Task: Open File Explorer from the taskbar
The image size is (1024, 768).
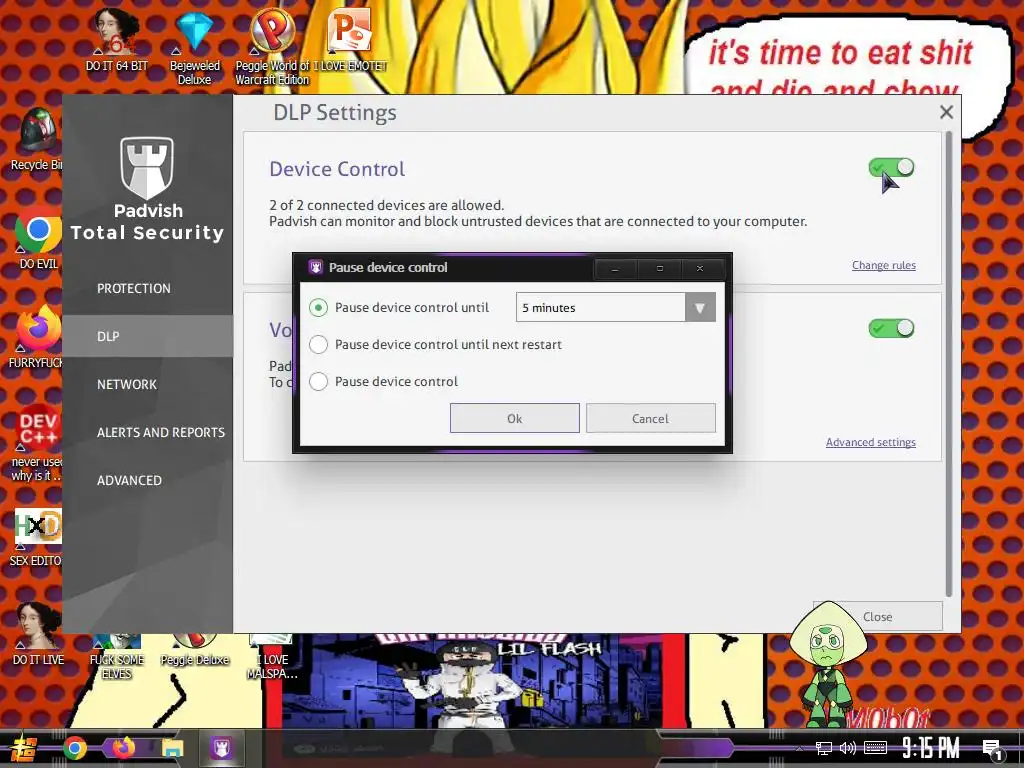Action: [x=172, y=748]
